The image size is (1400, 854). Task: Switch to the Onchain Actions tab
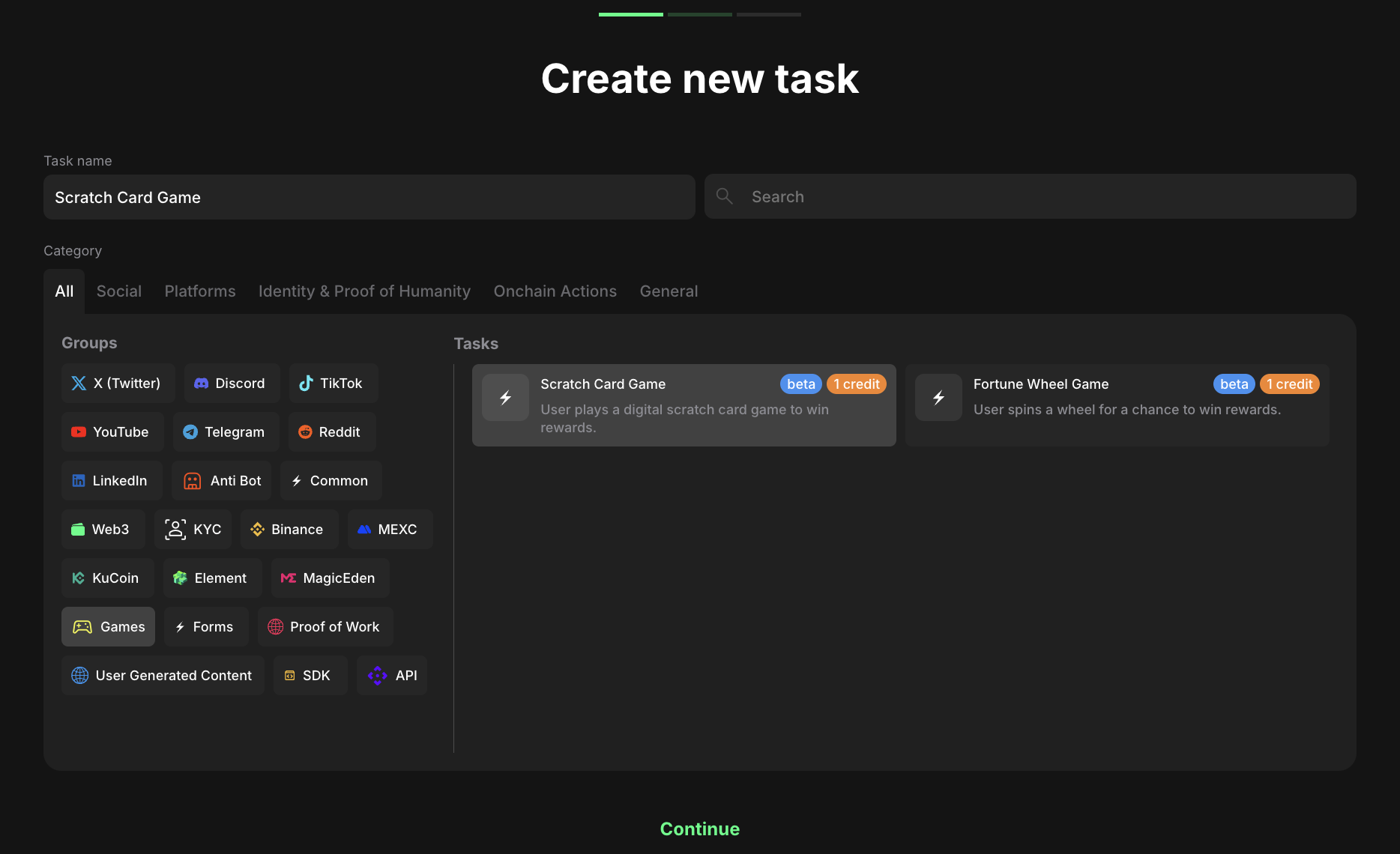pos(555,291)
